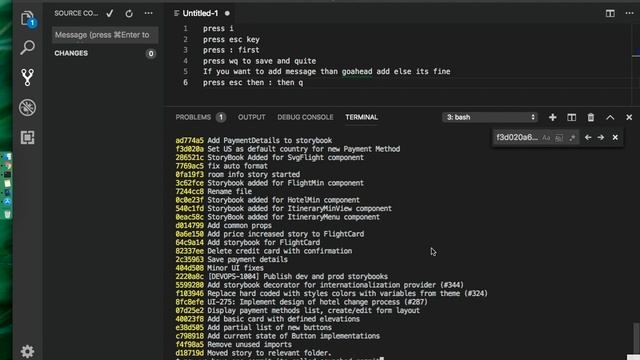Click 'Minor UI fixes' commit line
This screenshot has height=360, width=640.
pyautogui.click(x=236, y=268)
